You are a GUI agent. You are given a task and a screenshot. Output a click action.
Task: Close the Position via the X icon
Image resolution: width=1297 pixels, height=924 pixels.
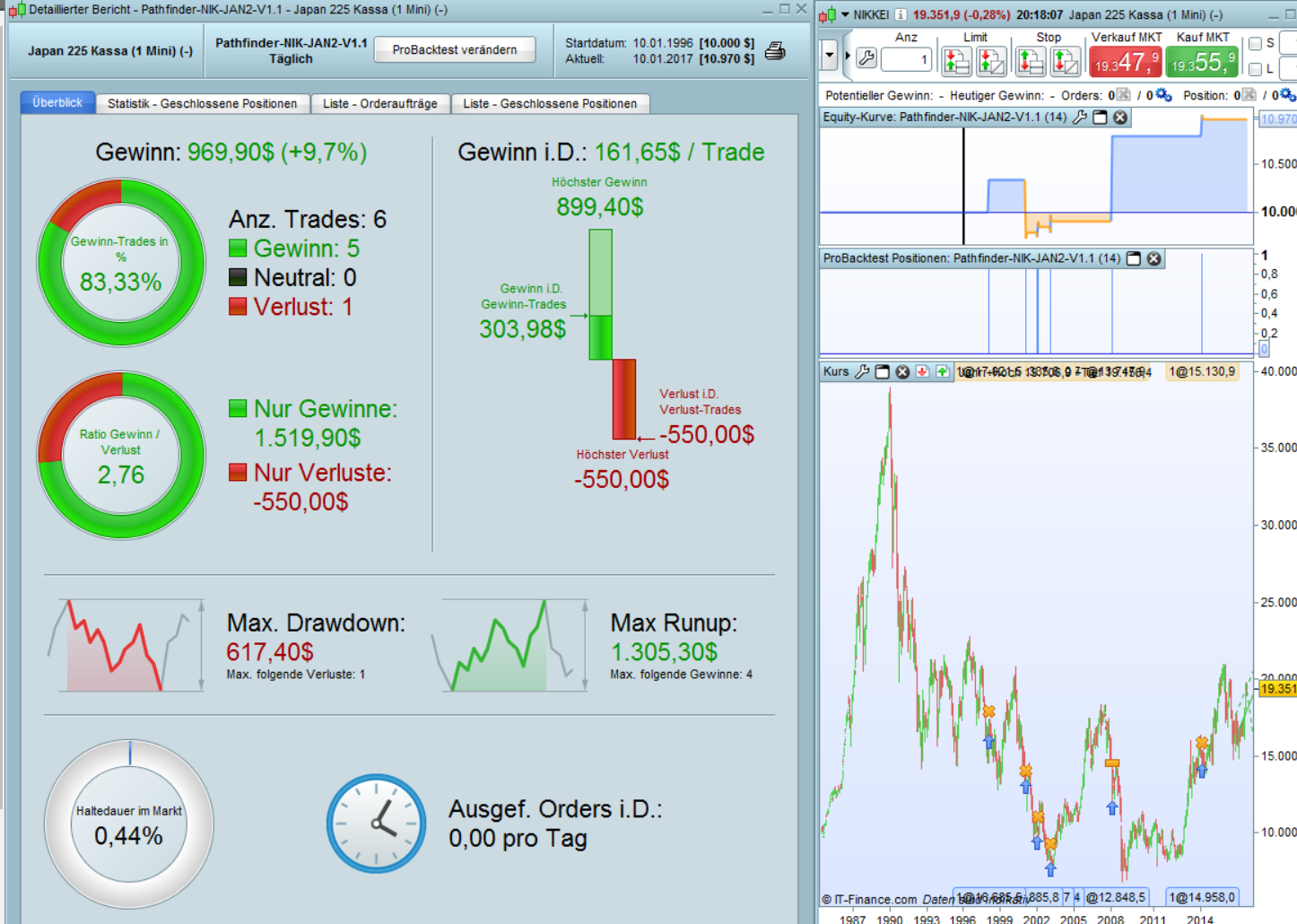[1249, 95]
